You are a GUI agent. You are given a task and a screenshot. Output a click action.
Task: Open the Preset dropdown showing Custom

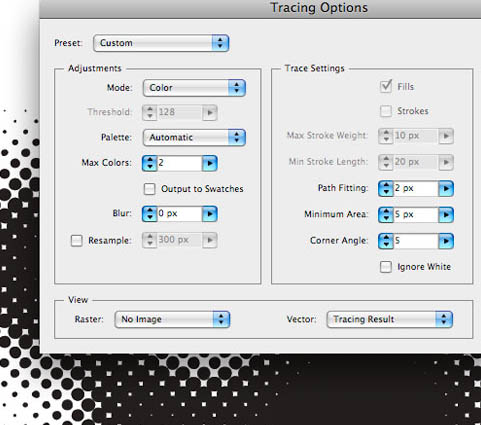click(161, 43)
